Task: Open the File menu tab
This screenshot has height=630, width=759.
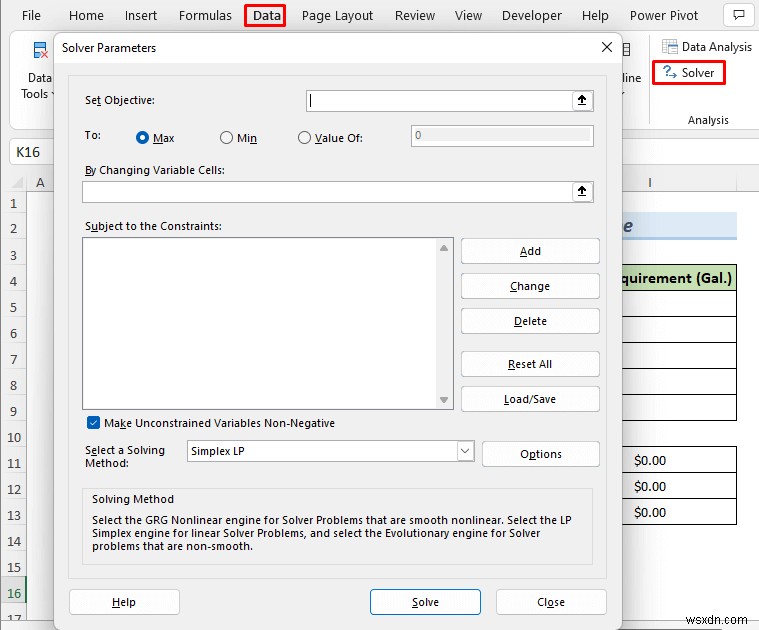Action: (x=31, y=15)
